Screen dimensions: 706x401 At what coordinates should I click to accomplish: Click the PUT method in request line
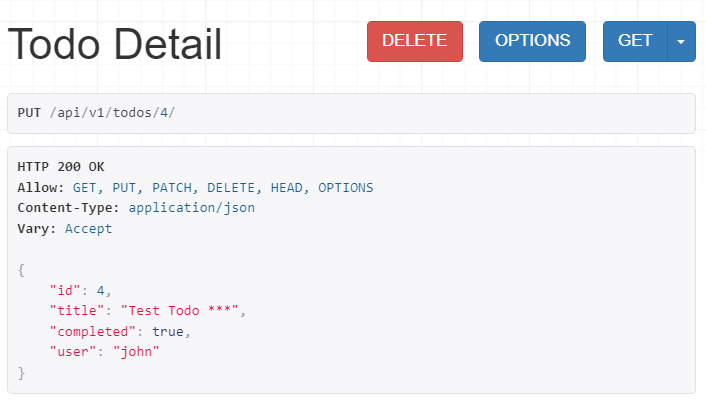pyautogui.click(x=29, y=113)
